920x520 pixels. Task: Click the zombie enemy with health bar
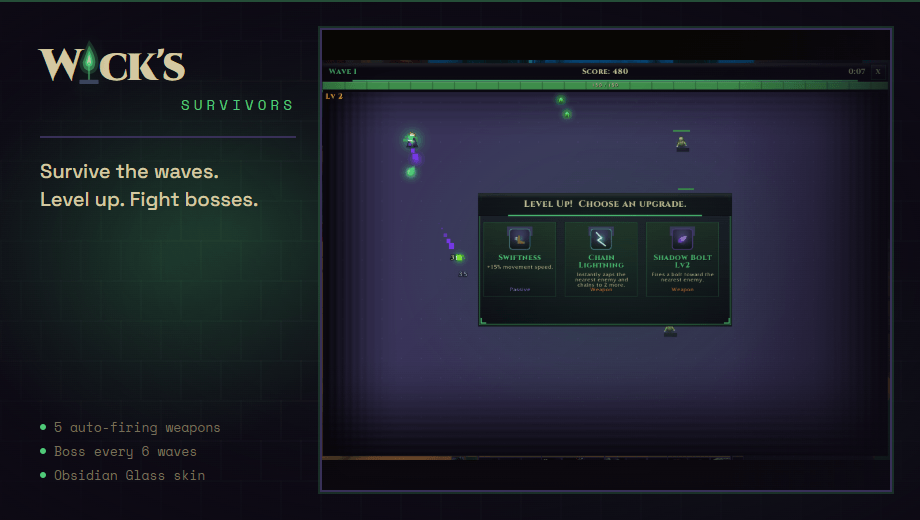tap(681, 143)
